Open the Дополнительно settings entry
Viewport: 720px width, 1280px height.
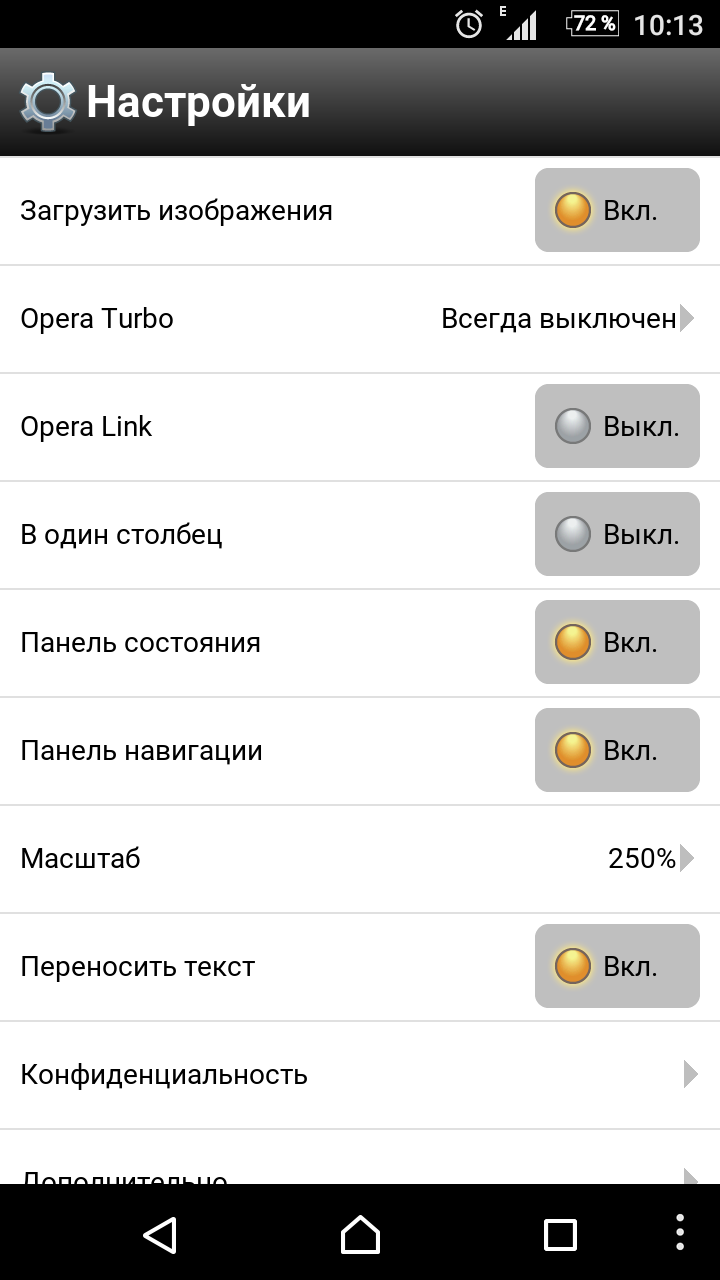[124, 1174]
